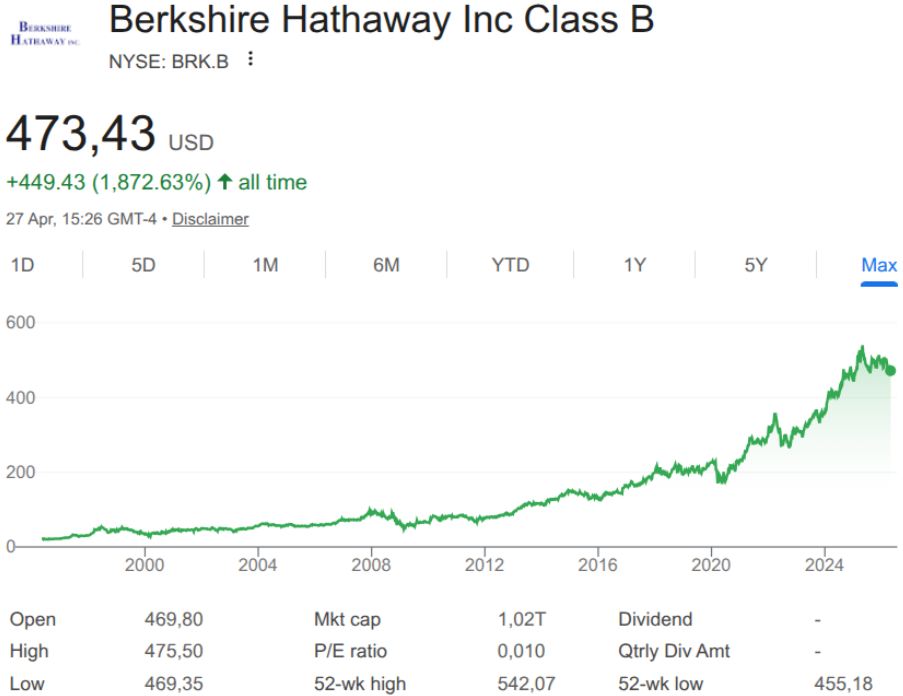The height and width of the screenshot is (696, 903).
Task: Click the 473,43 USD price
Action: point(110,135)
